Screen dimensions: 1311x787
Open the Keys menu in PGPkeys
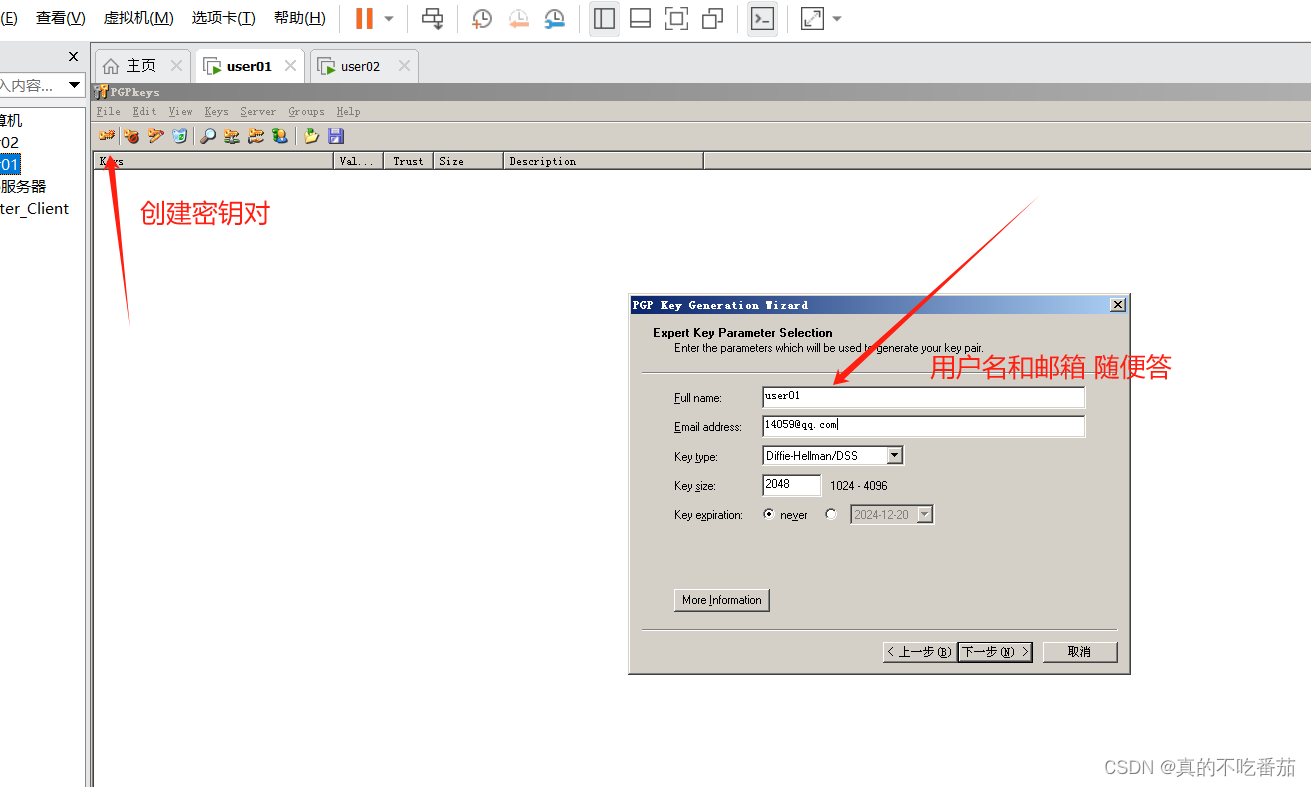tap(216, 111)
